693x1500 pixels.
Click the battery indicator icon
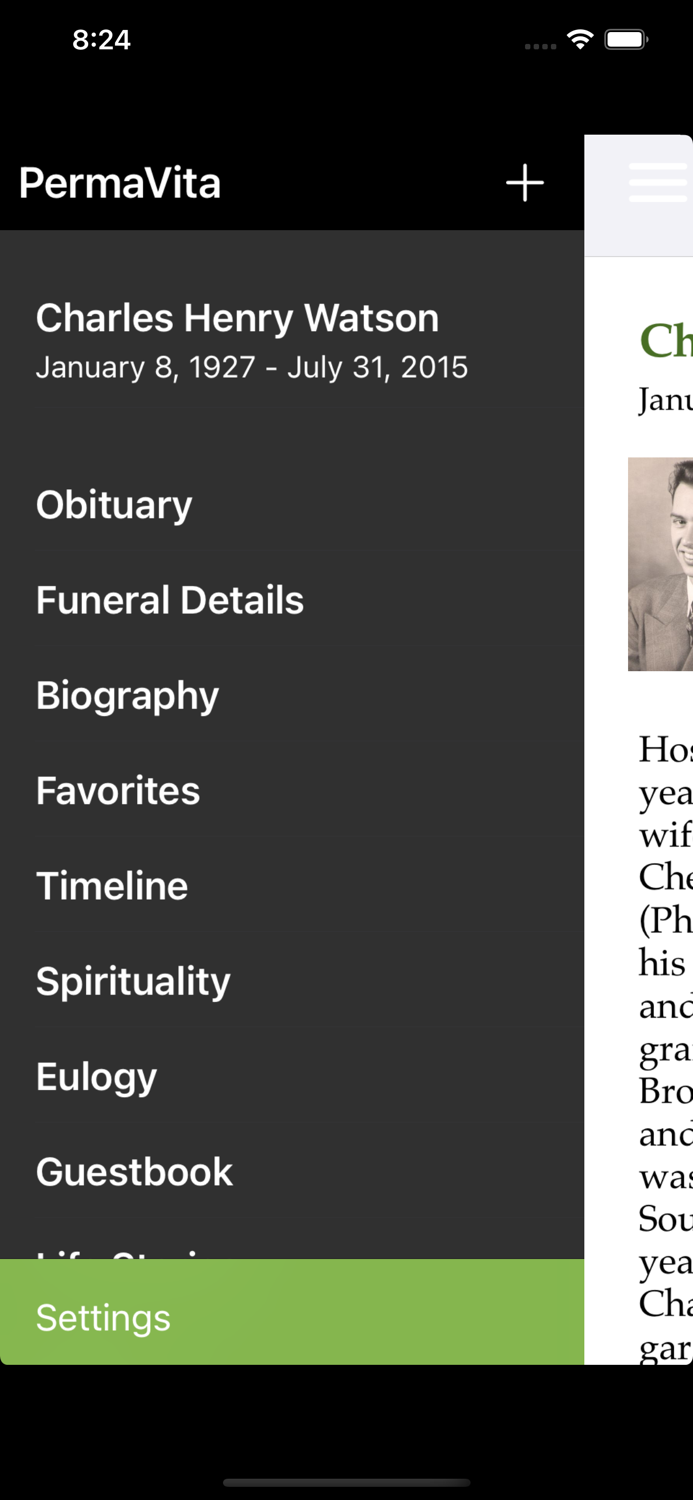click(x=627, y=40)
